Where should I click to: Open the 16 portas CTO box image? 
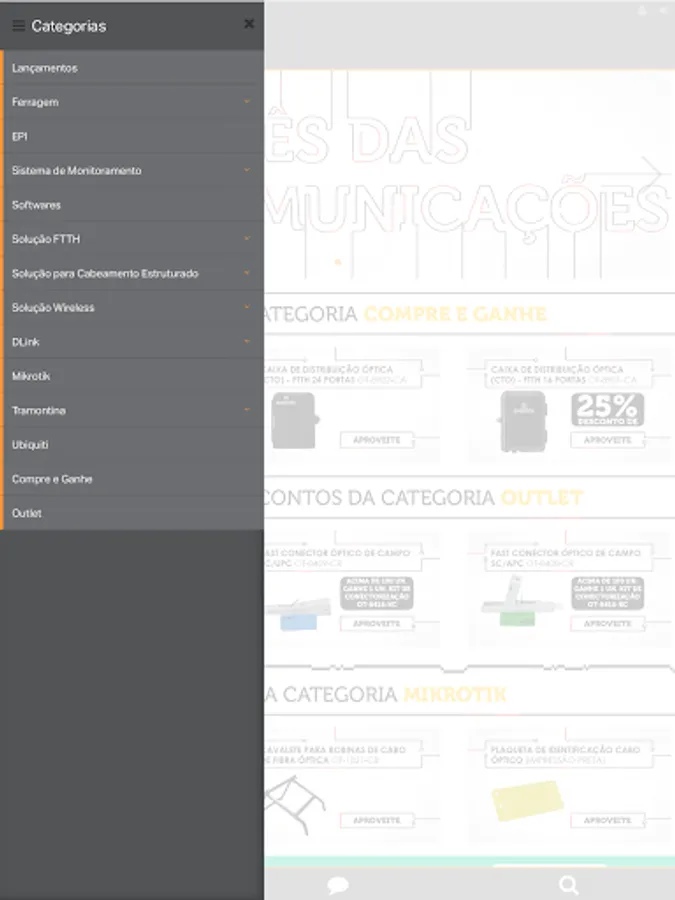[x=523, y=421]
